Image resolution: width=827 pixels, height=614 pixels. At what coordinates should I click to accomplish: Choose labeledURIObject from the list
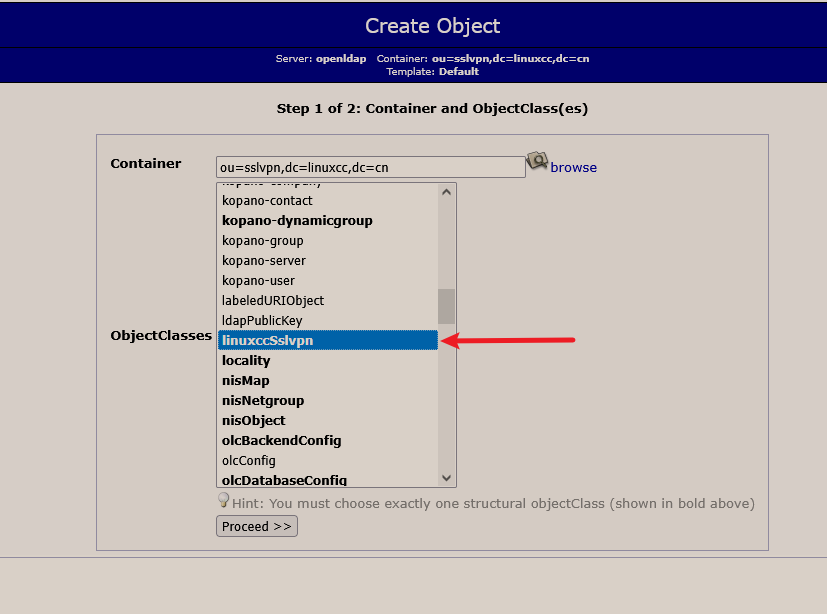point(328,301)
